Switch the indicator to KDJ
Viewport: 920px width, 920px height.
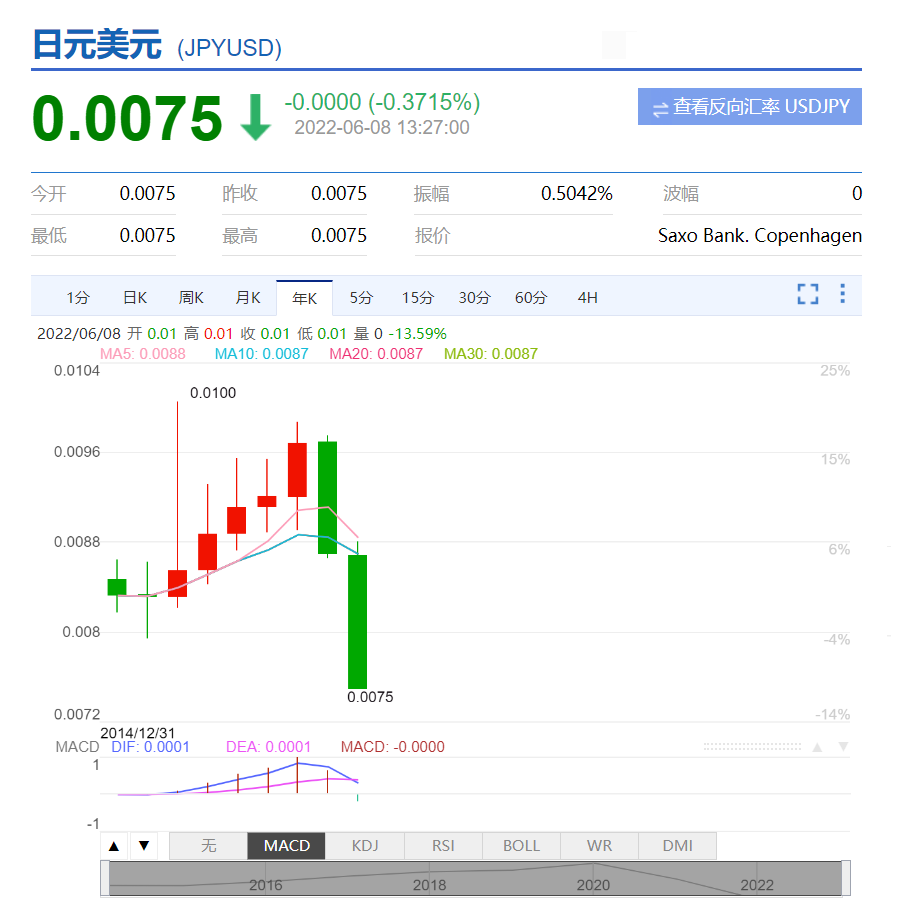(x=365, y=846)
